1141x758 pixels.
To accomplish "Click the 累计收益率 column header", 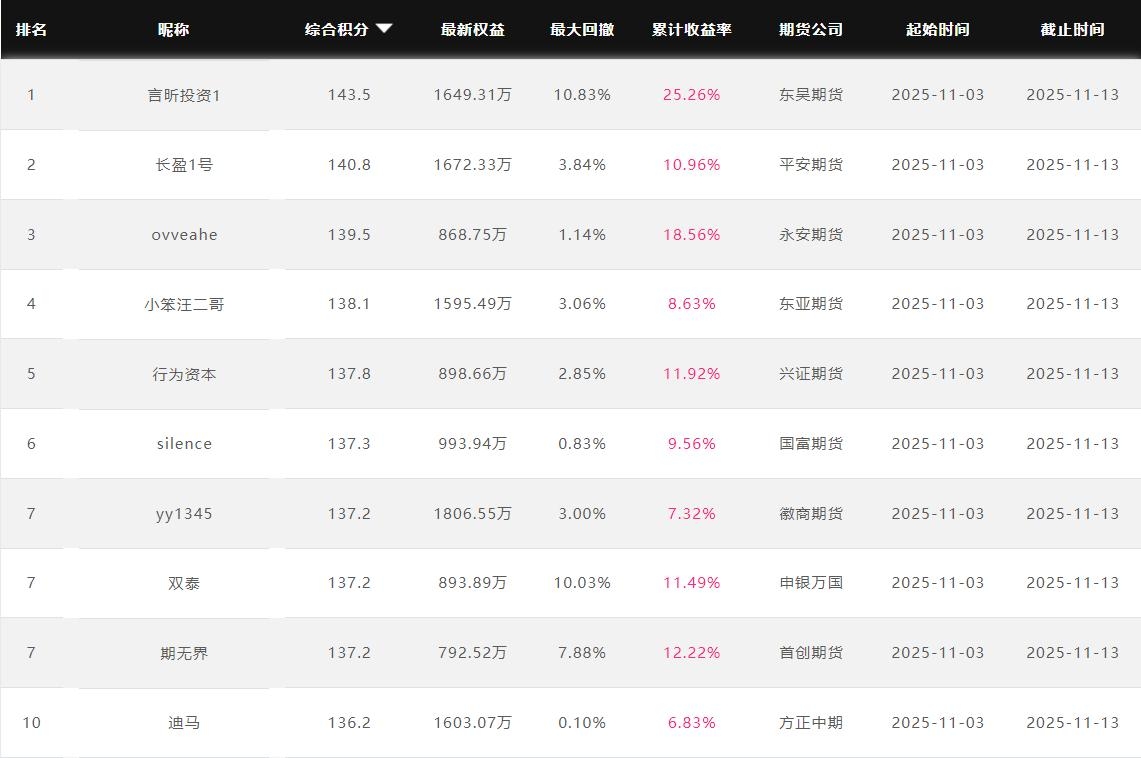I will pos(691,30).
